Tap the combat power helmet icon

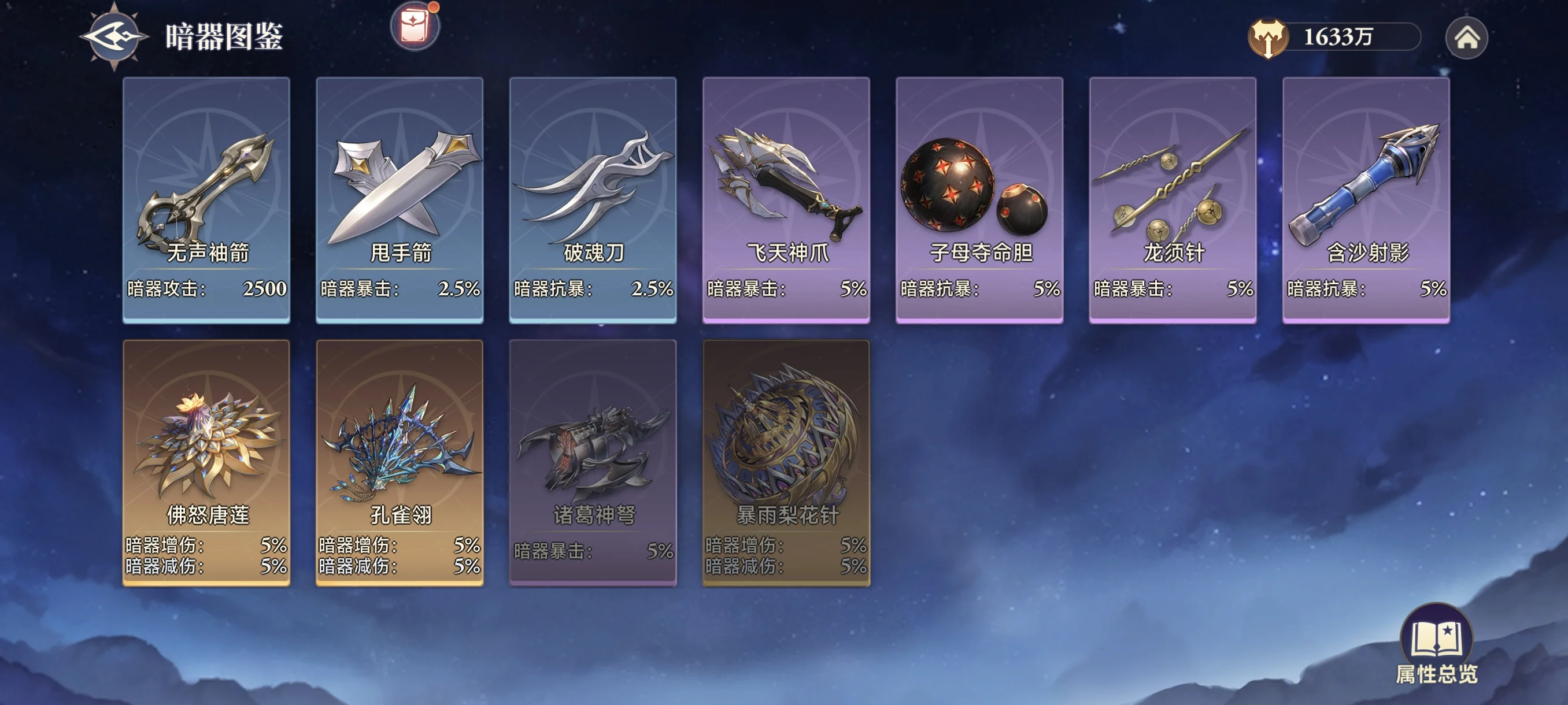1267,38
